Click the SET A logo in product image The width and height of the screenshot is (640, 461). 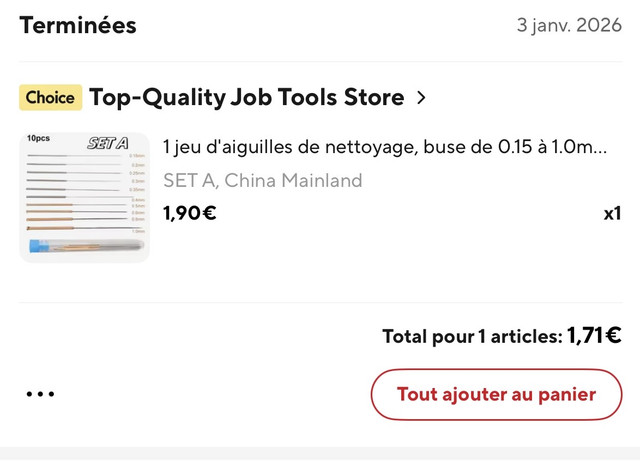point(108,143)
